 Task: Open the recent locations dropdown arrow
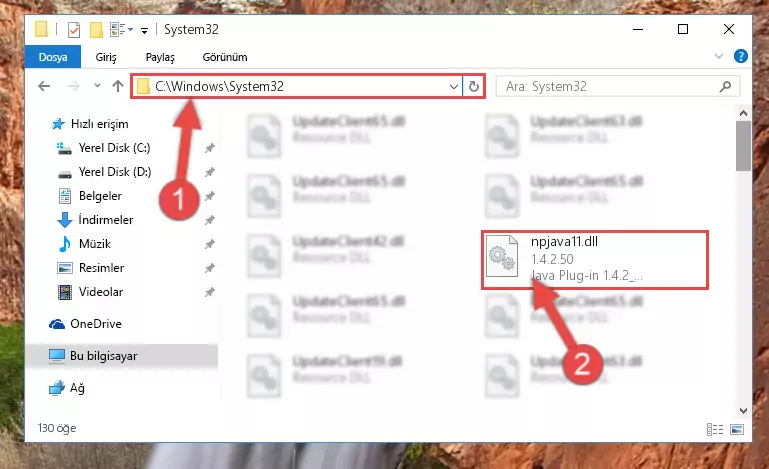tap(97, 86)
